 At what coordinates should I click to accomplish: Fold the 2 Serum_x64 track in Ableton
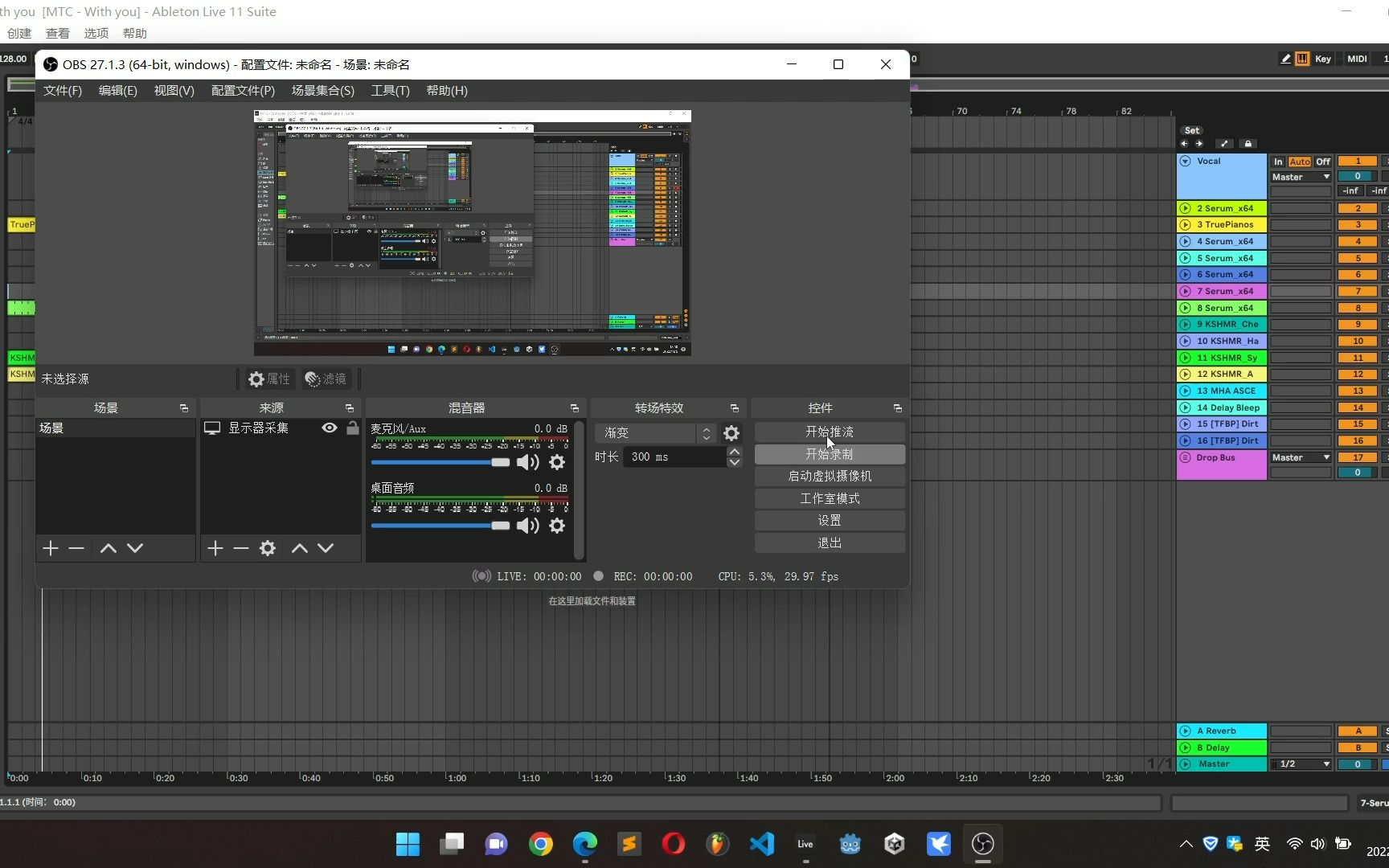1185,208
